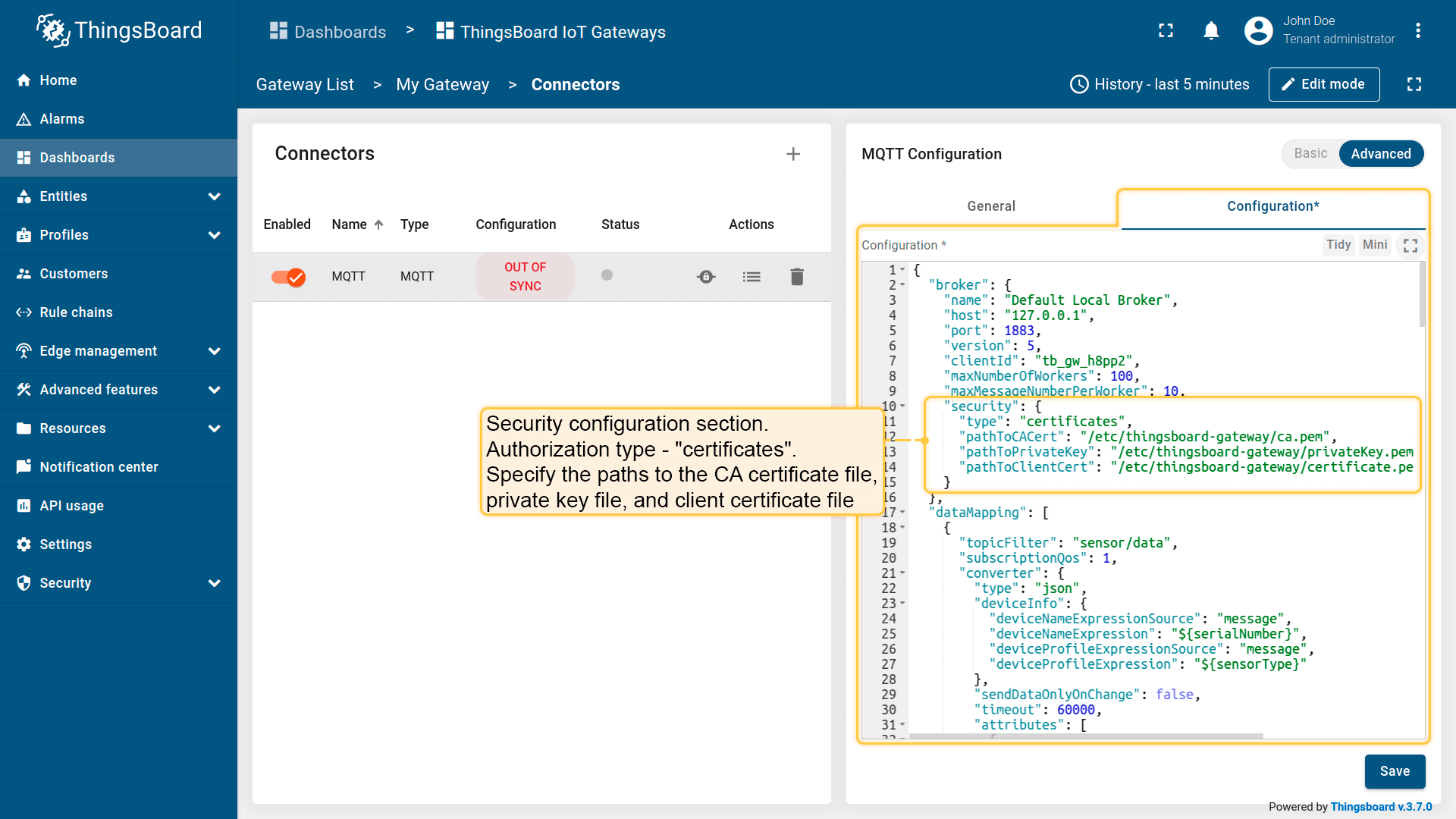Image resolution: width=1456 pixels, height=819 pixels.
Task: Click the MQTT connector status indicator
Action: (607, 275)
